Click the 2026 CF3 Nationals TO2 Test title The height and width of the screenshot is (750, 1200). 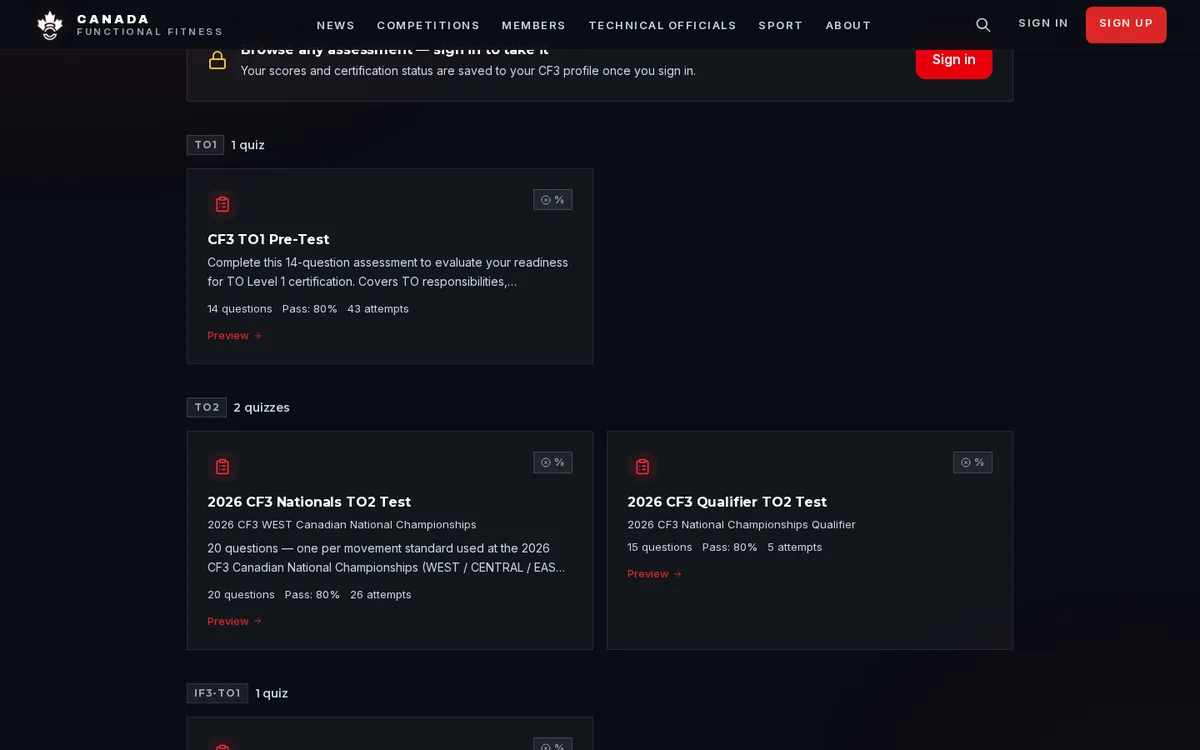point(310,502)
